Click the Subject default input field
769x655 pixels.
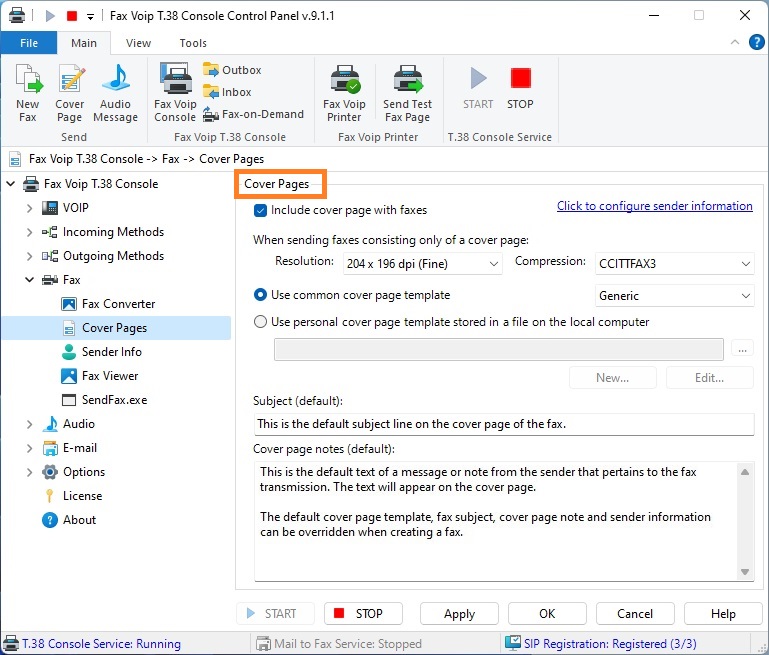(504, 424)
